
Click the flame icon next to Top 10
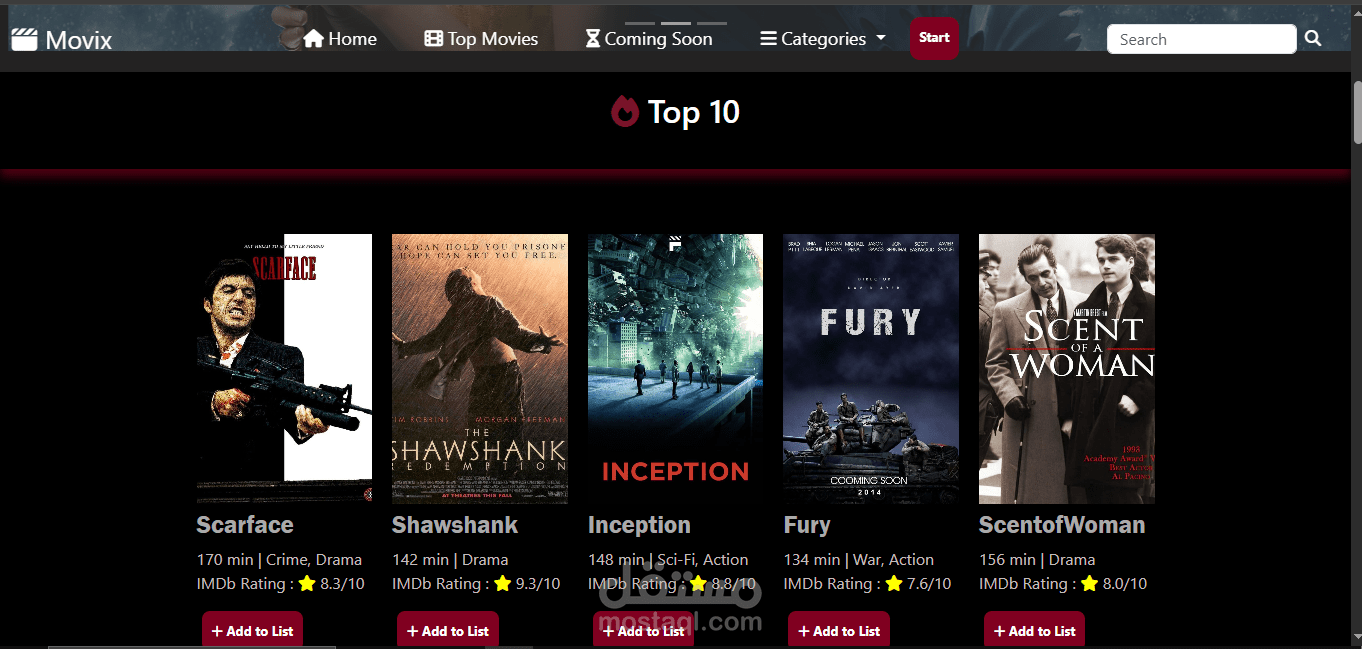coord(625,111)
